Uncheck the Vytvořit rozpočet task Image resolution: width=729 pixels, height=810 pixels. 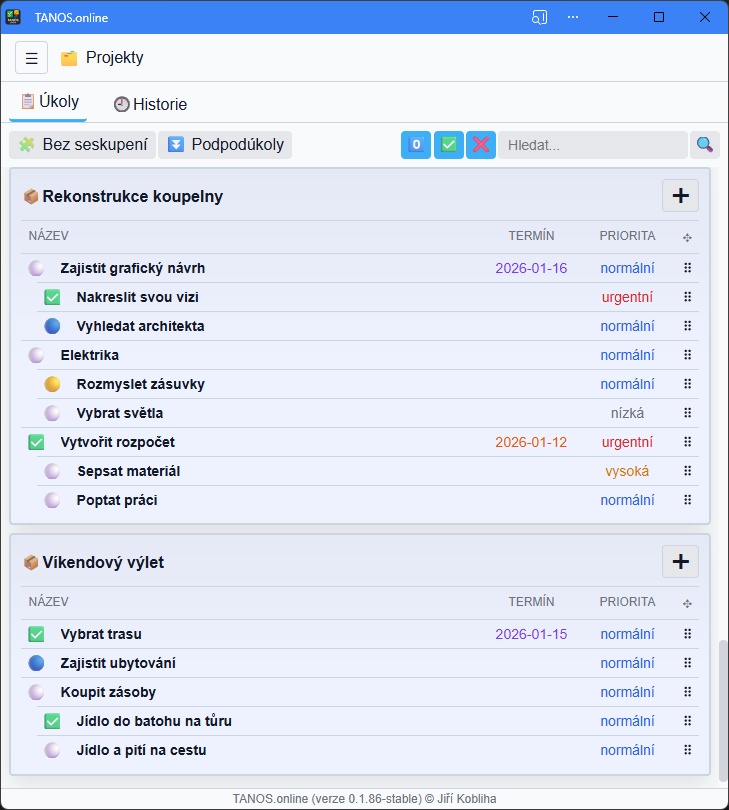click(36, 442)
